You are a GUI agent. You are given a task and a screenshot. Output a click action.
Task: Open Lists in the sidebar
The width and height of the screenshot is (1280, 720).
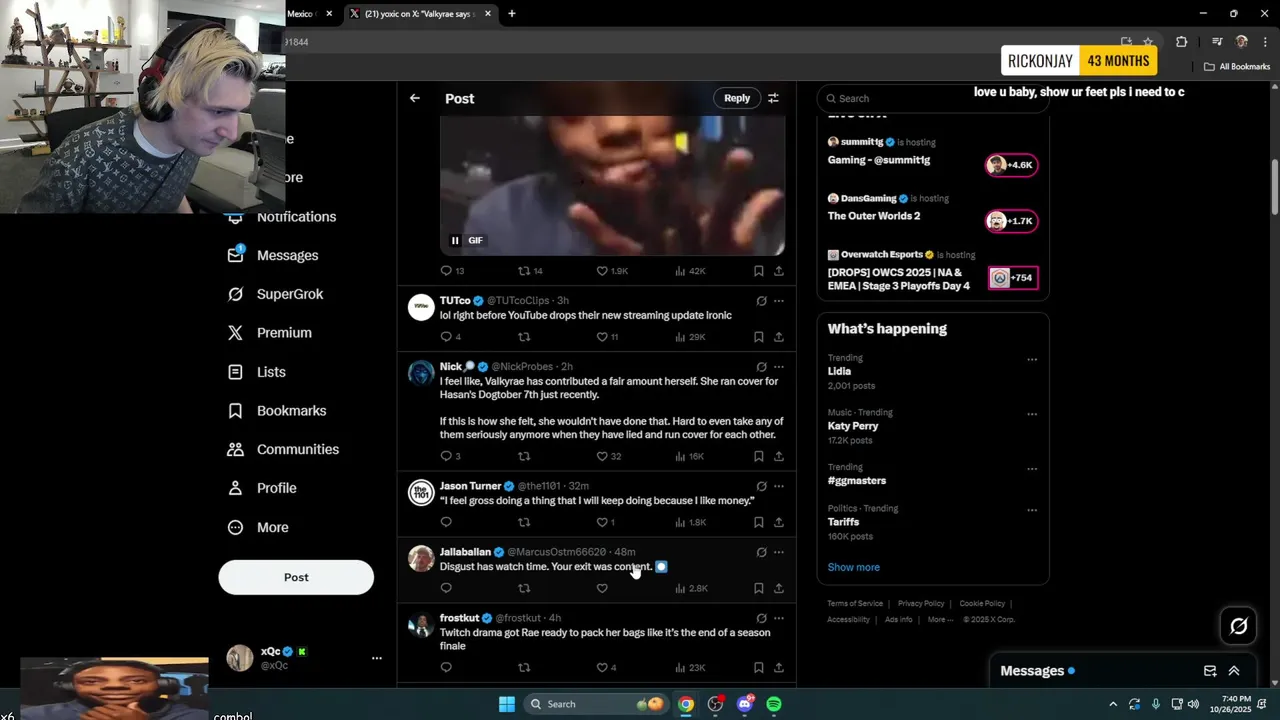point(257,372)
